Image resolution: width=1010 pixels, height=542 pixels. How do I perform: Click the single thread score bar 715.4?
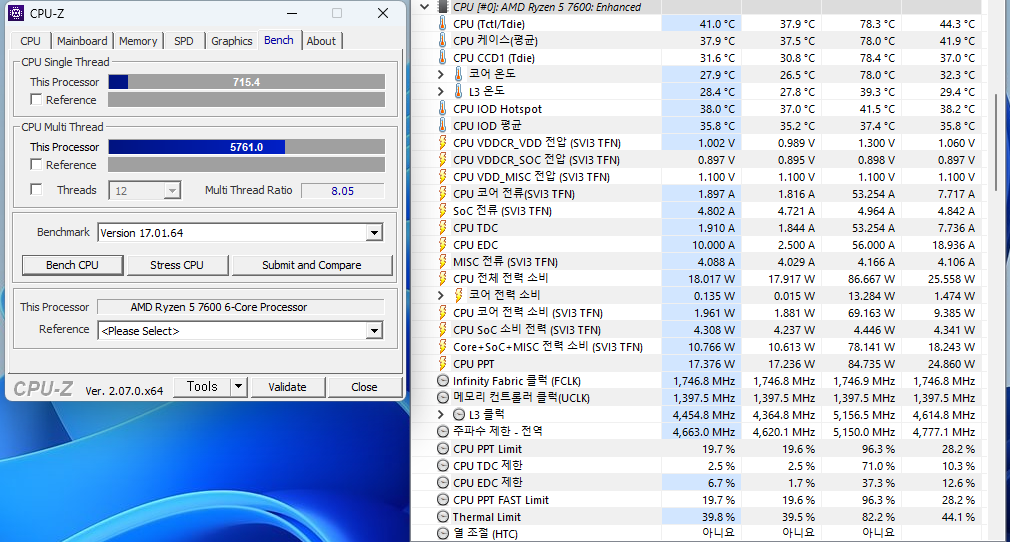pos(247,82)
